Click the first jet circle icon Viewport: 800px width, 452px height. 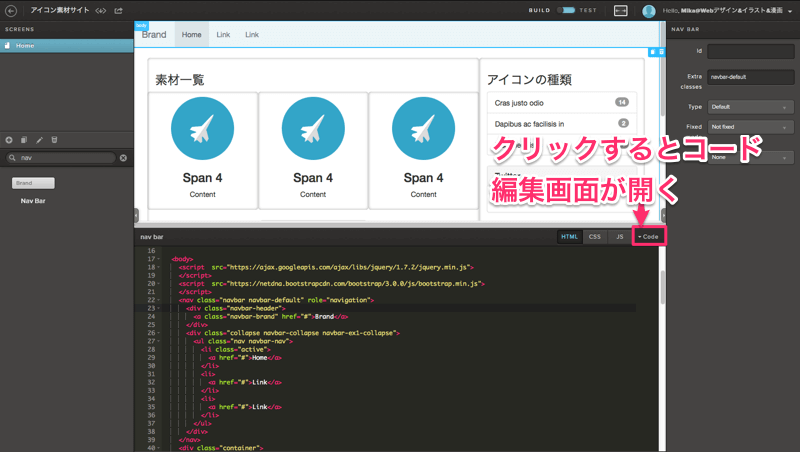203,129
